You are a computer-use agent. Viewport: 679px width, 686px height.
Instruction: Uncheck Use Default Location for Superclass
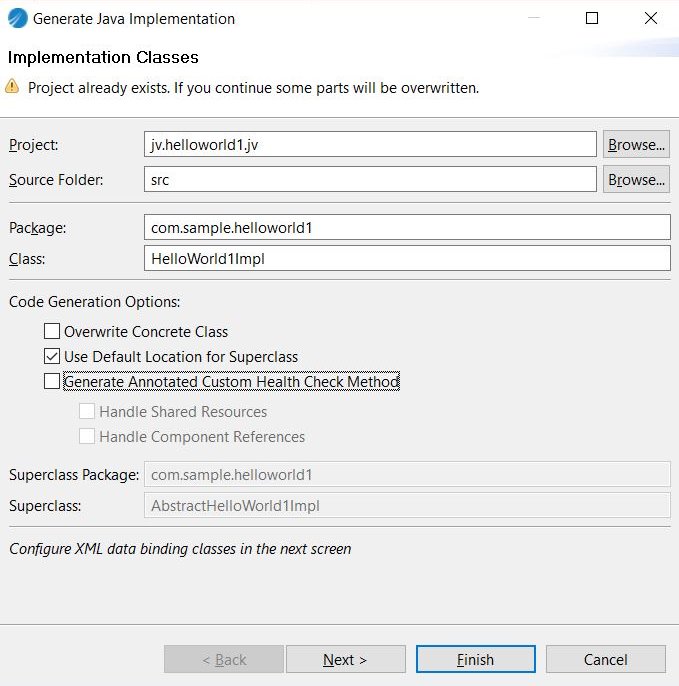pyautogui.click(x=52, y=356)
